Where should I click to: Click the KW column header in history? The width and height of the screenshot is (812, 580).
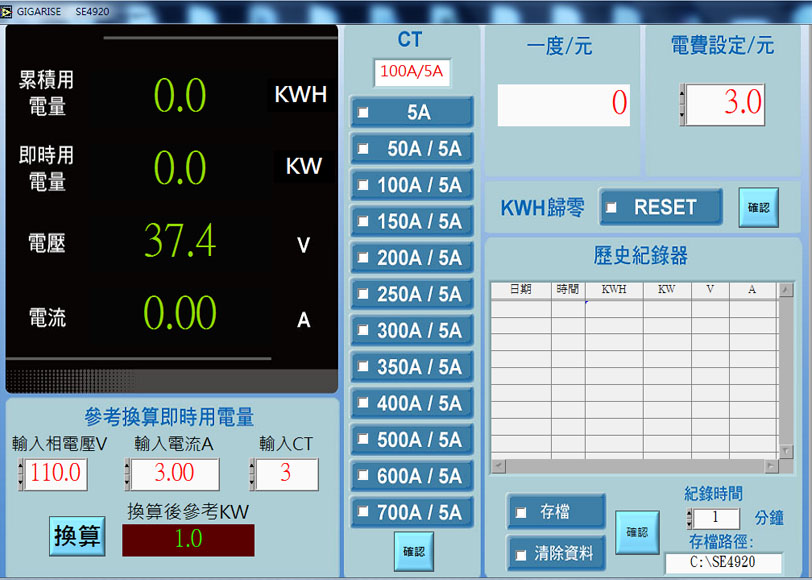coord(667,290)
